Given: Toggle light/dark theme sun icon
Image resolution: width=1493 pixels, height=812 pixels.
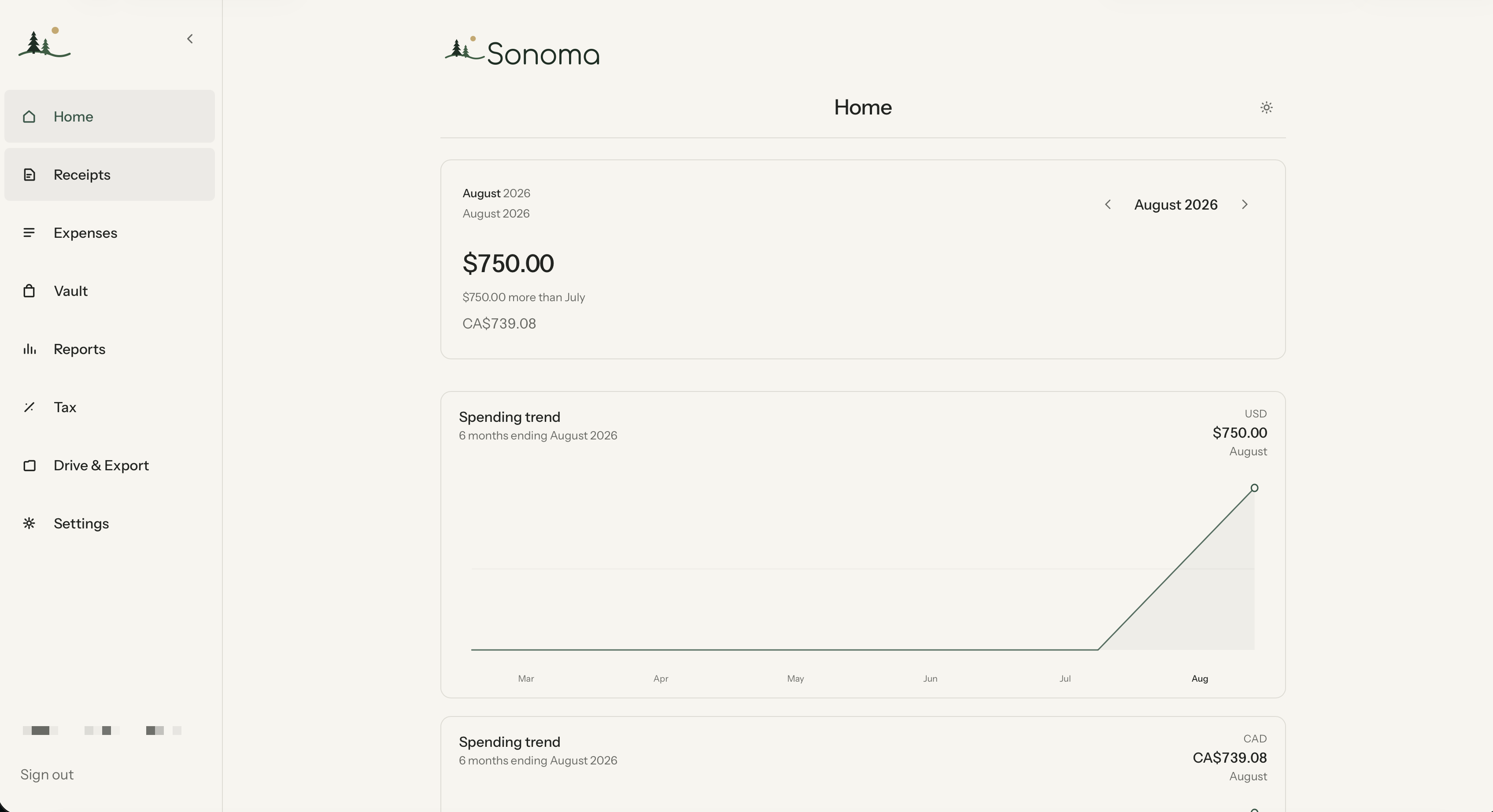Looking at the screenshot, I should click(x=1266, y=107).
